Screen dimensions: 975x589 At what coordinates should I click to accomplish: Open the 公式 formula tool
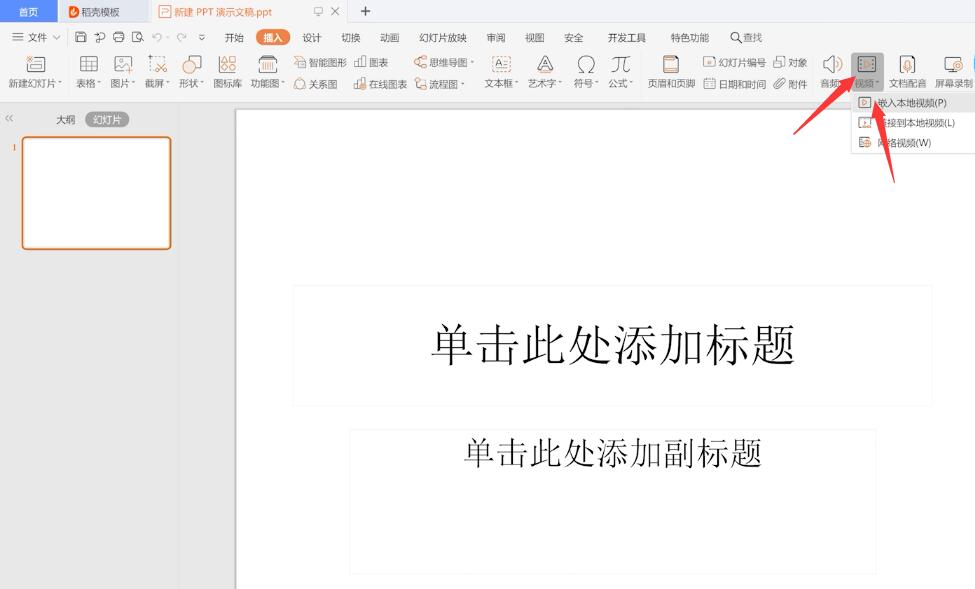(621, 62)
